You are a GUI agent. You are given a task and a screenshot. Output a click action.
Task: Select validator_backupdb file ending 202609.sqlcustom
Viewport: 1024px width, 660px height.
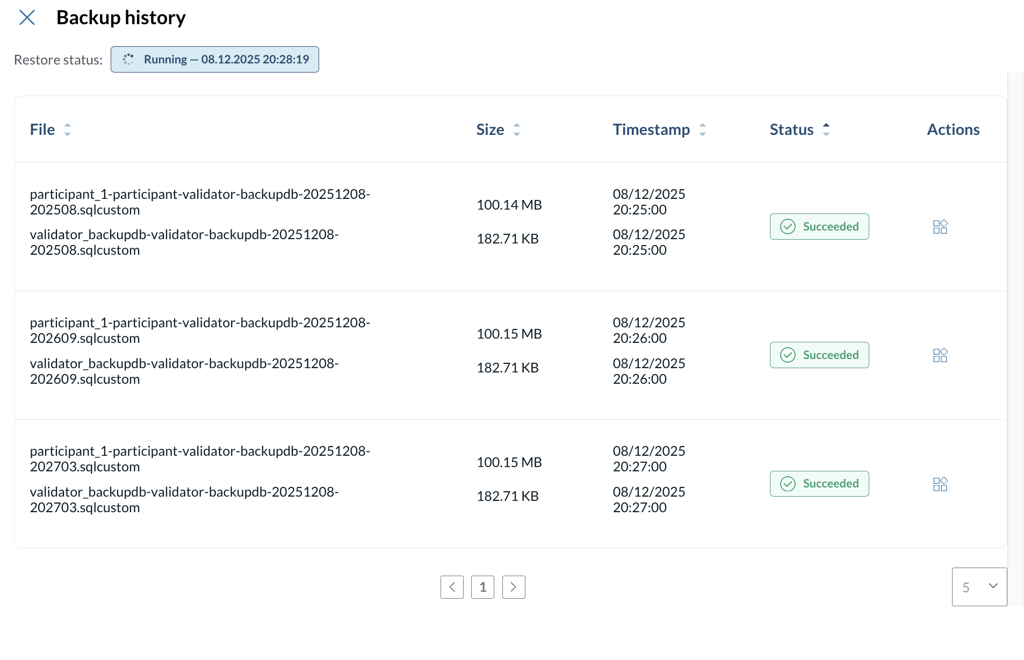pyautogui.click(x=184, y=371)
